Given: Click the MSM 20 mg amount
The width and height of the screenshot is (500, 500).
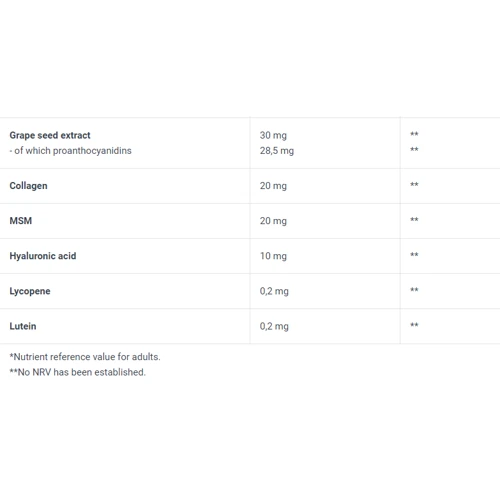Looking at the screenshot, I should tap(273, 221).
